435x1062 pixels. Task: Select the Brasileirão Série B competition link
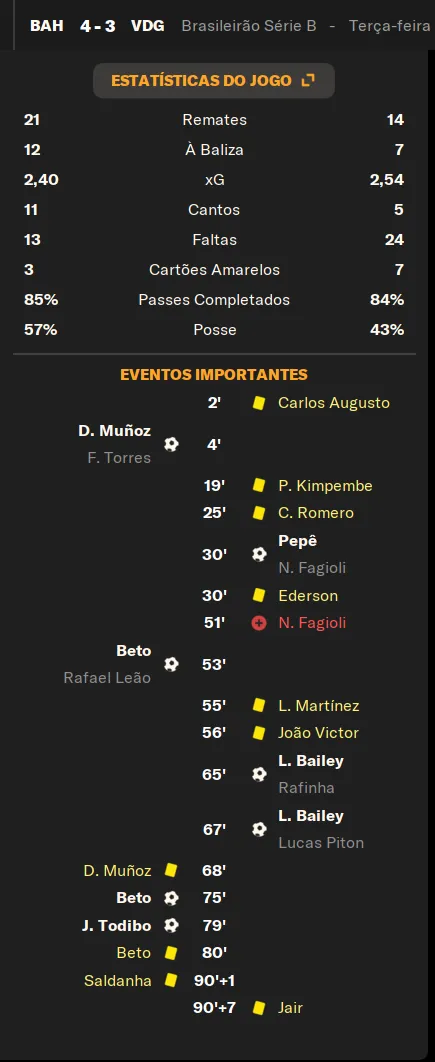(x=249, y=26)
